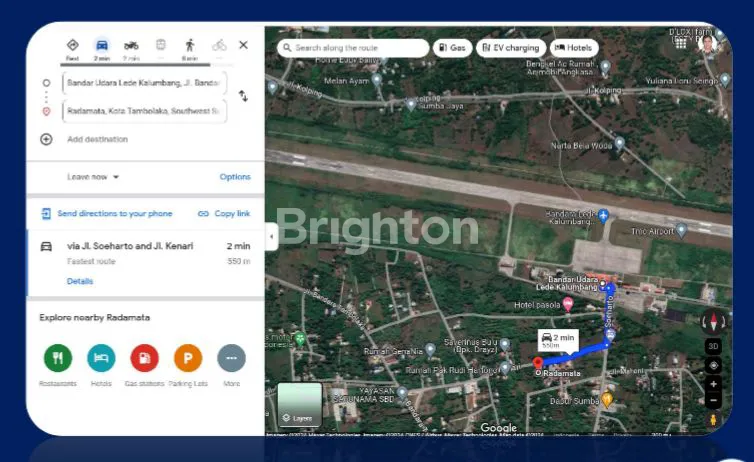Collapse the side panel with arrow
The height and width of the screenshot is (462, 754).
[270, 236]
